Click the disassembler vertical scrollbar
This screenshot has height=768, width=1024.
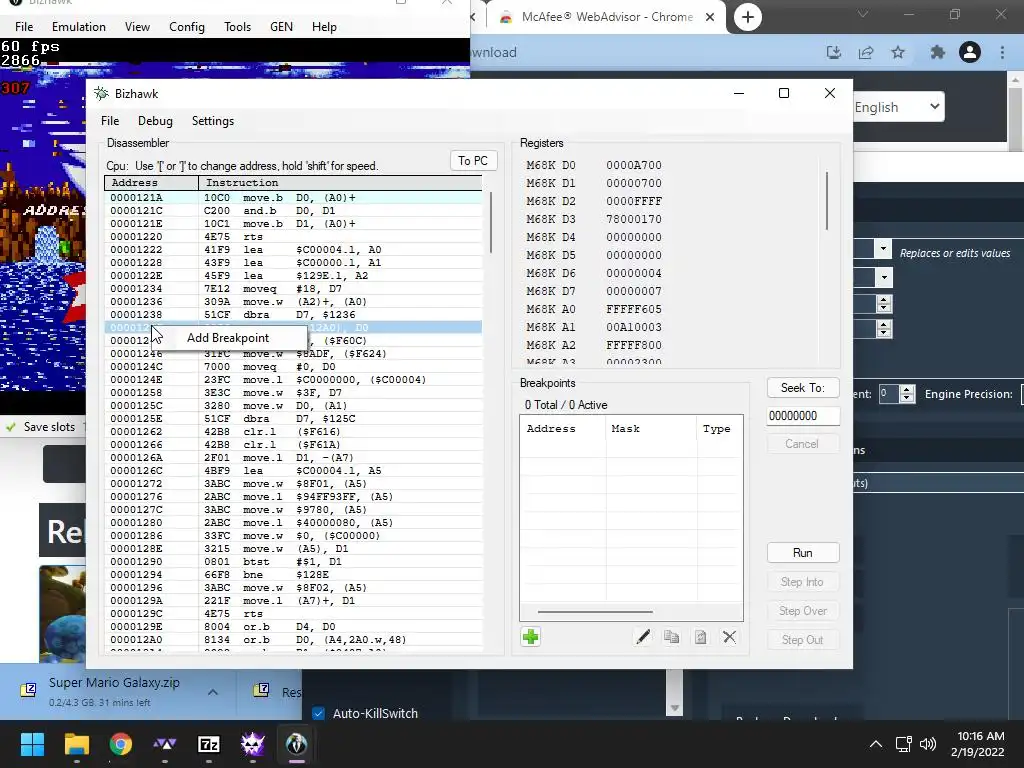pos(490,223)
